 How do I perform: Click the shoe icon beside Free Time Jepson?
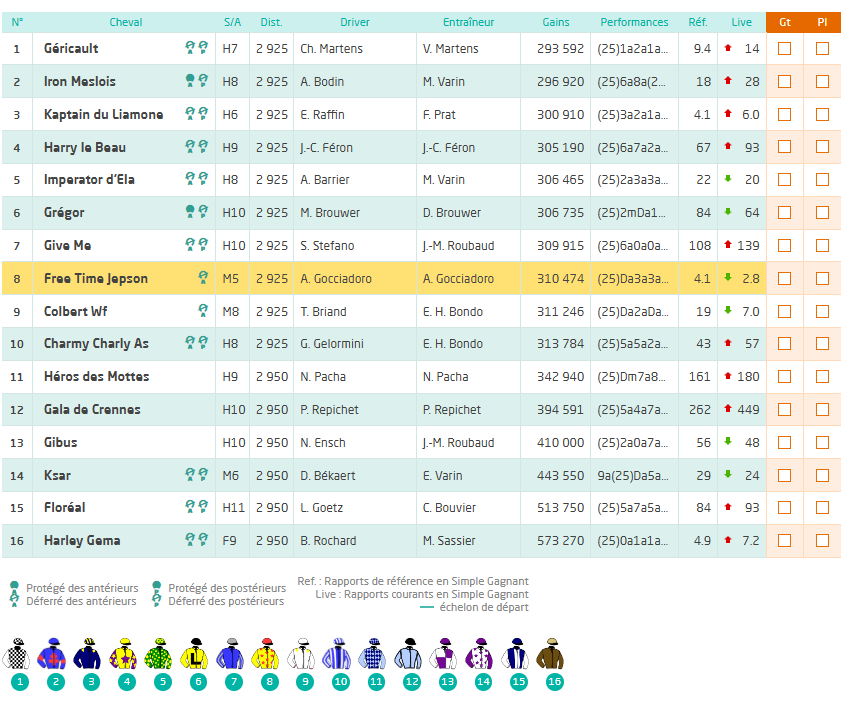tap(203, 278)
